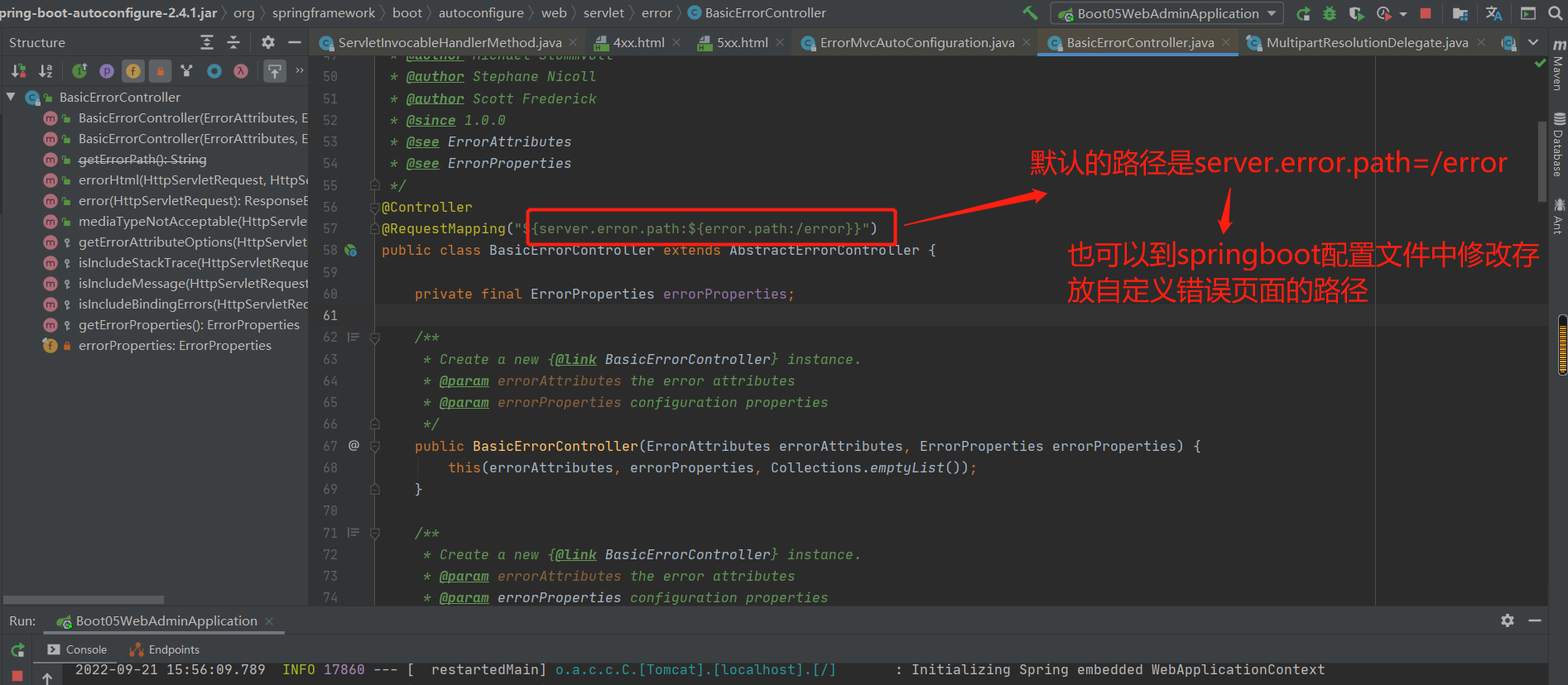Select getErrorProperties() in Structure tree

click(189, 324)
